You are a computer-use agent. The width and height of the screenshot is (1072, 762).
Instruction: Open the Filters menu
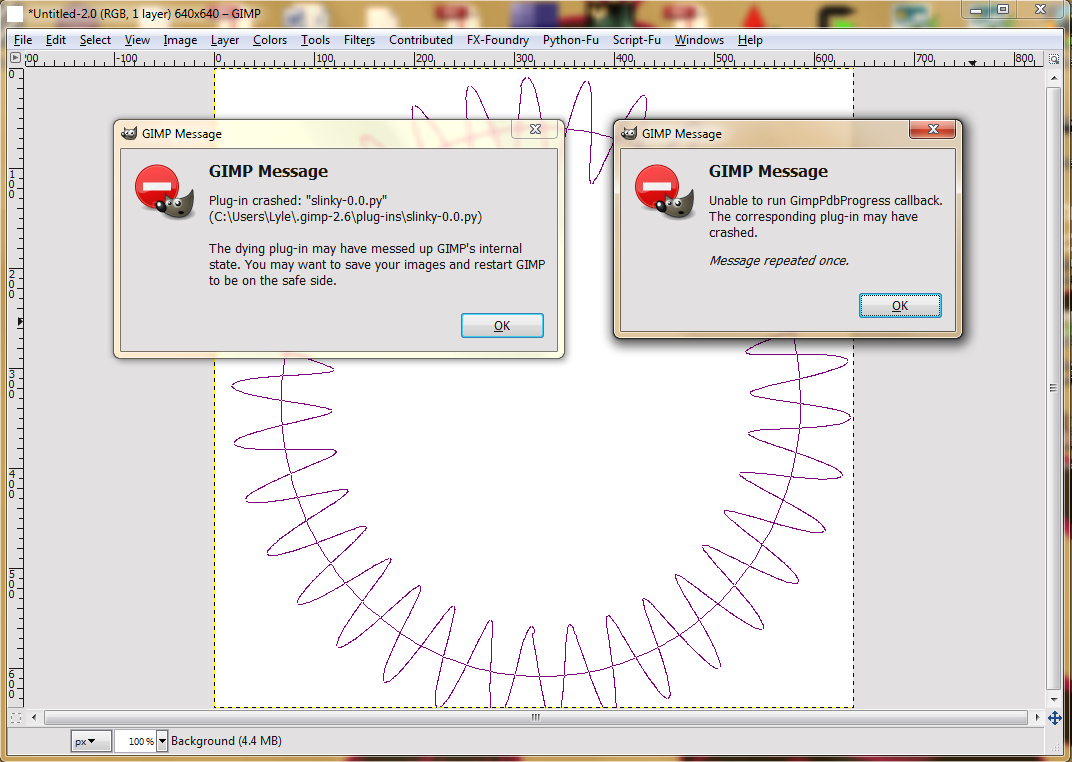(359, 40)
